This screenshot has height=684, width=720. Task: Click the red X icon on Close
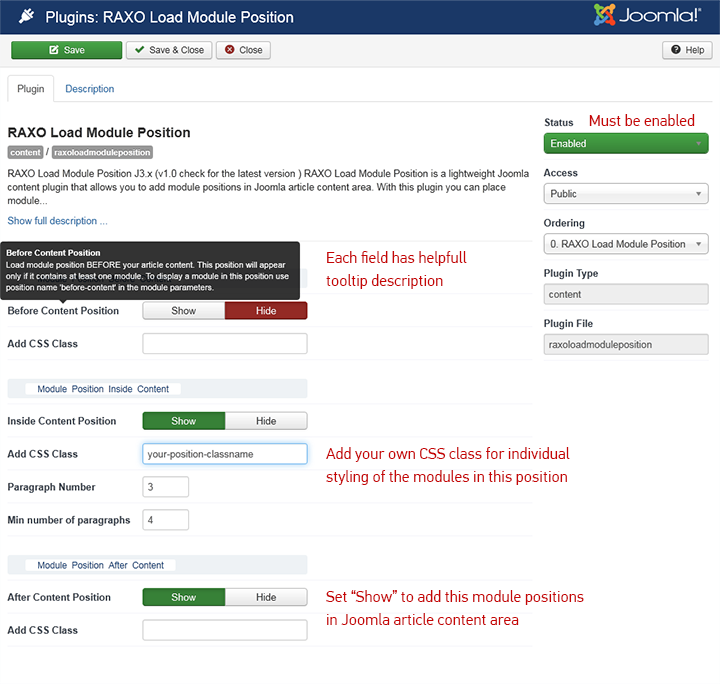click(230, 50)
